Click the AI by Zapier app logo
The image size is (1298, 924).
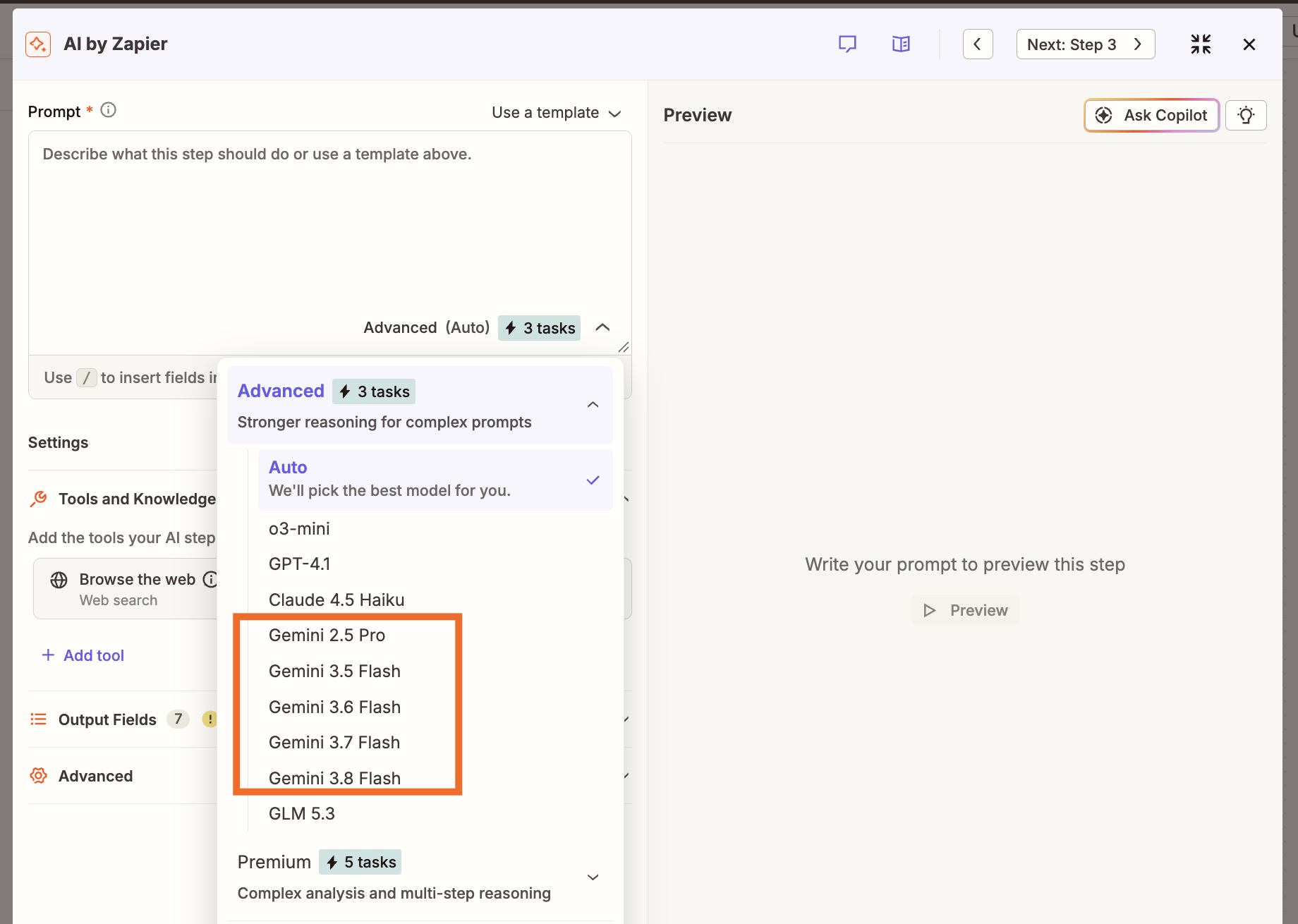coord(38,44)
